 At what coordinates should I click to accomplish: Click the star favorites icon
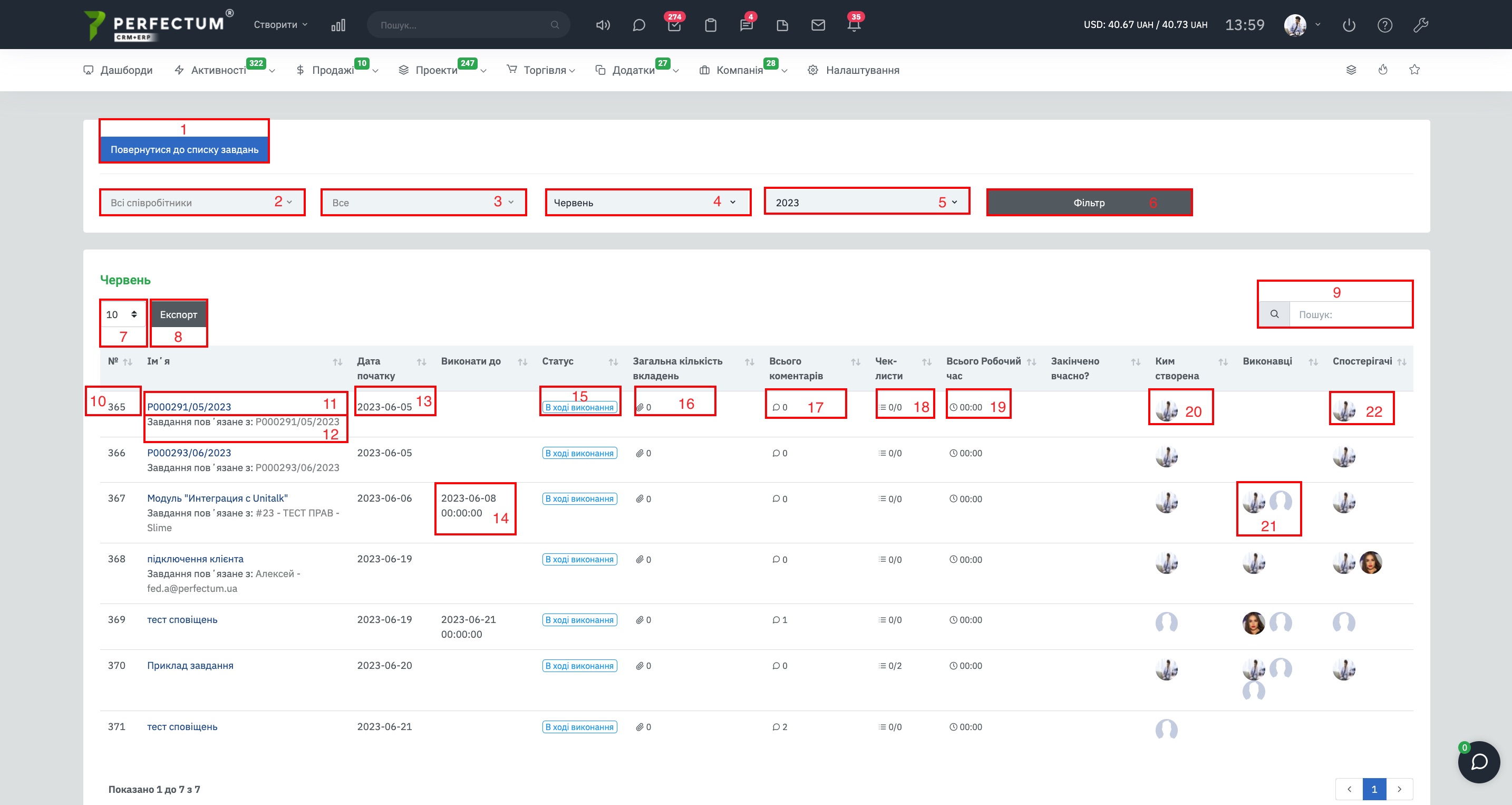tap(1414, 70)
